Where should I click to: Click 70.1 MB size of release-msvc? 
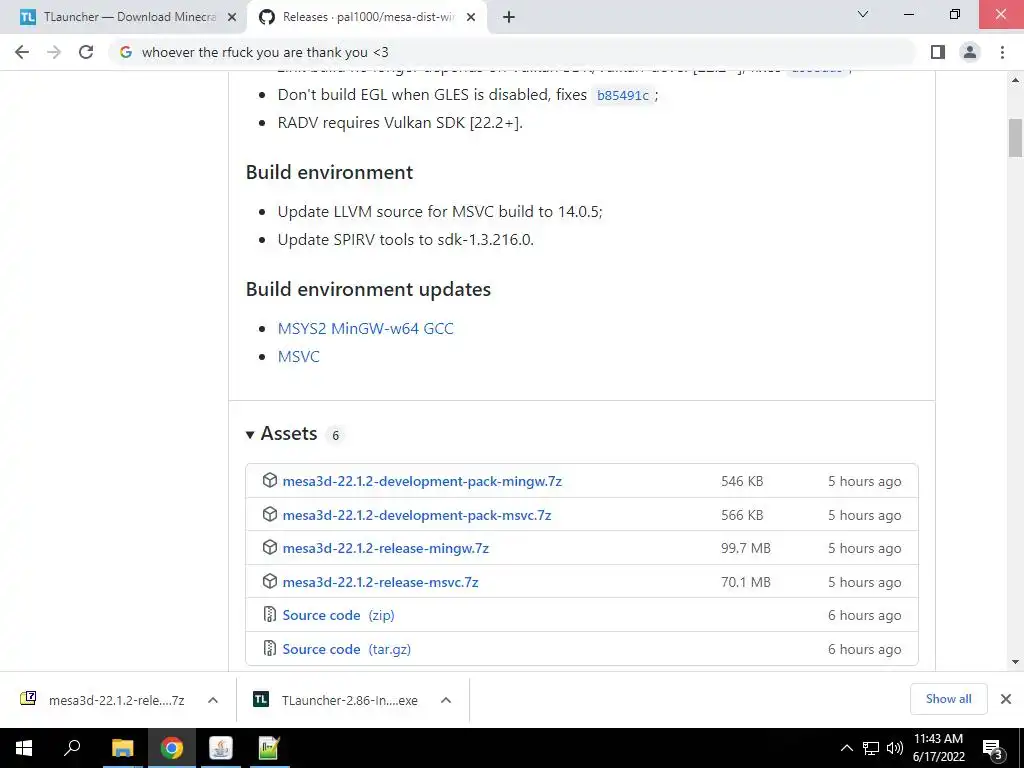pyautogui.click(x=746, y=583)
